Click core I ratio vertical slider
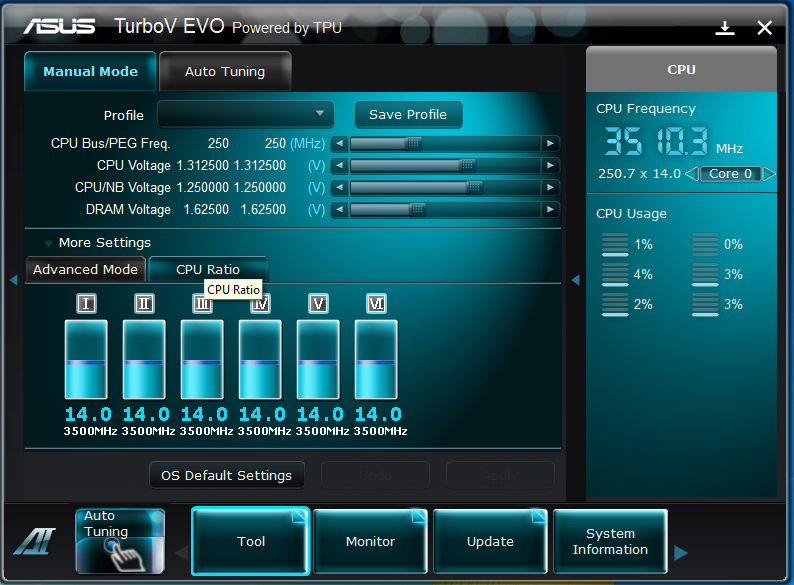 coord(86,360)
